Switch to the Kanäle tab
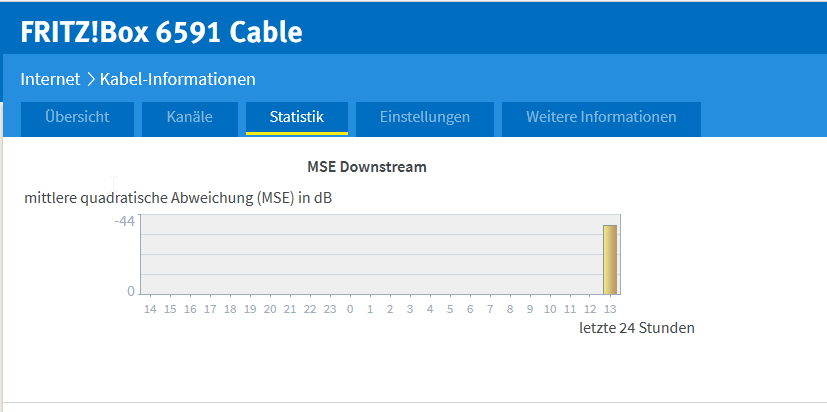This screenshot has height=412, width=827. [190, 117]
